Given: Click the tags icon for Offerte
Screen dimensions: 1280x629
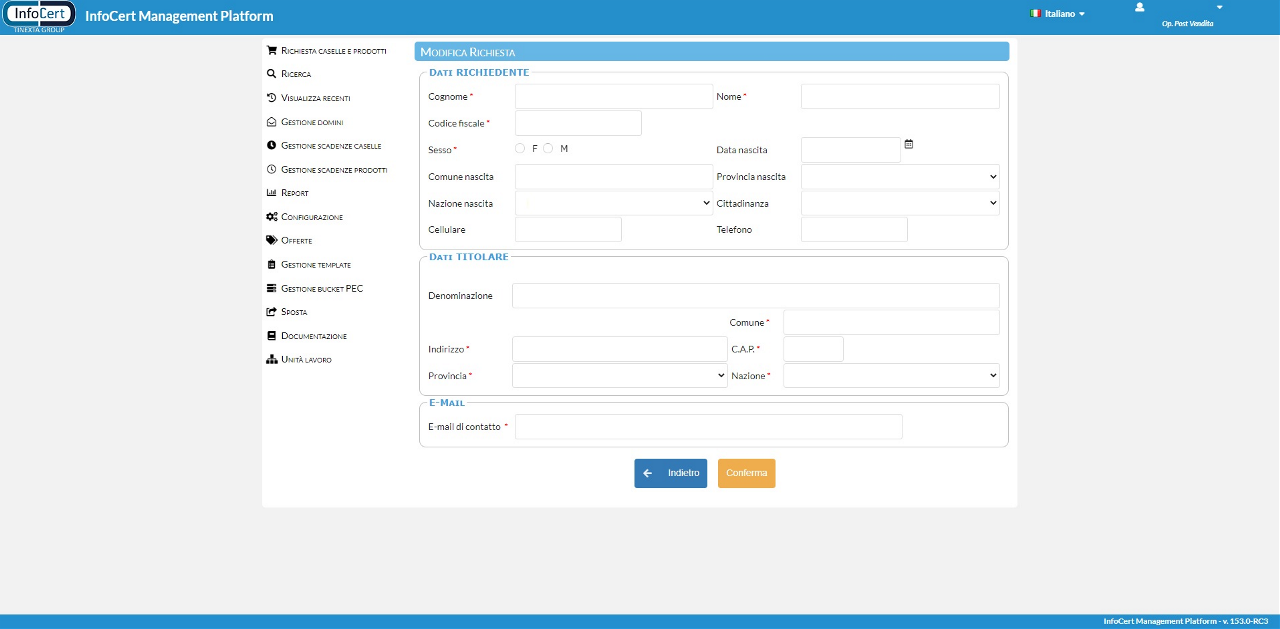Looking at the screenshot, I should (x=271, y=241).
